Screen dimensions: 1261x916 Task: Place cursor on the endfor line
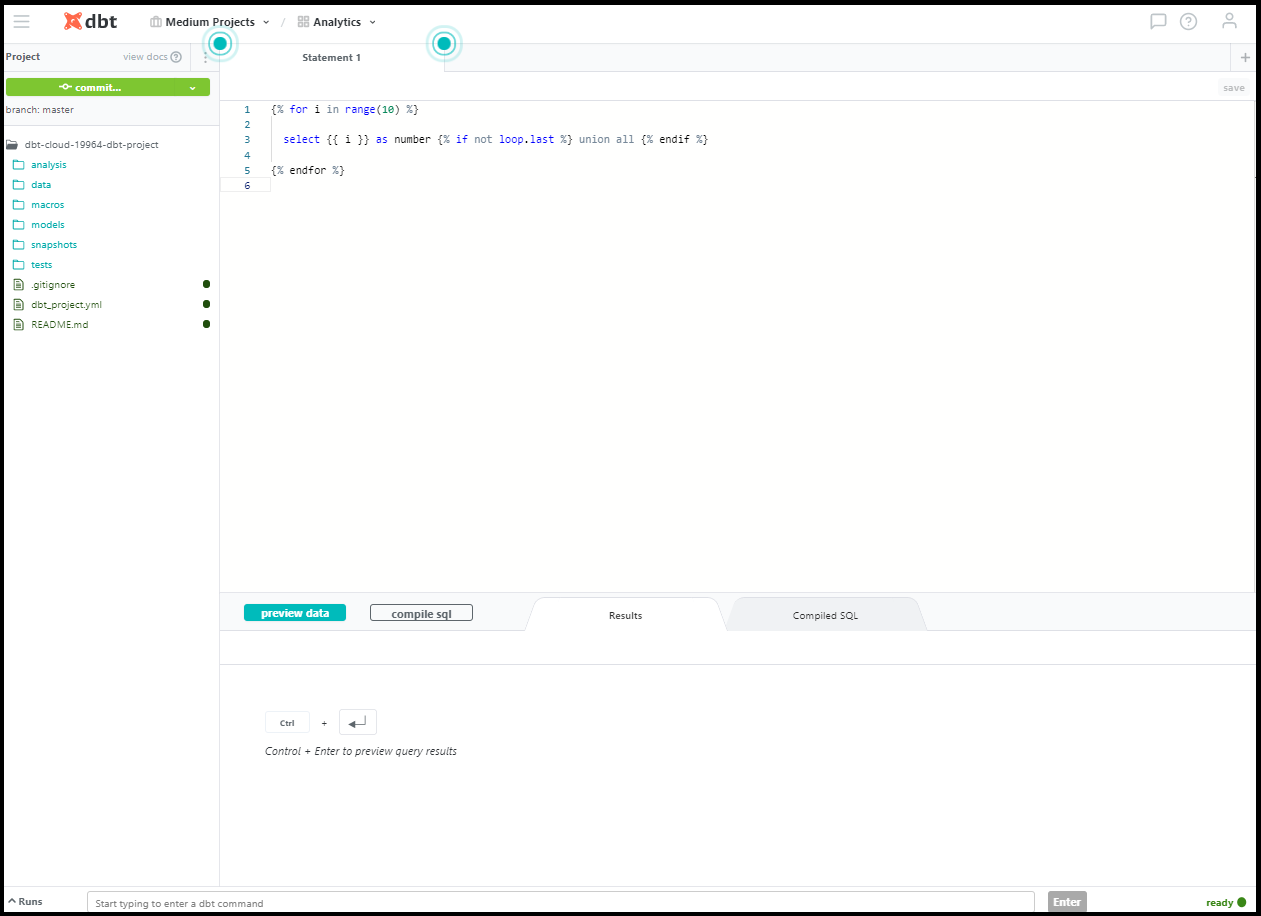(x=307, y=171)
